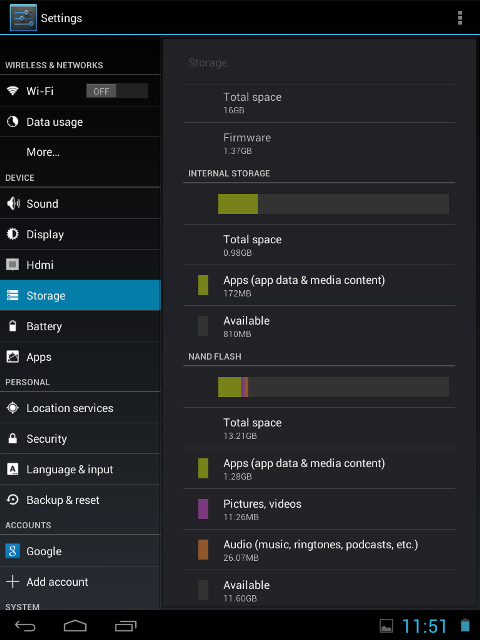Tap the Back navigation arrow icon
The width and height of the screenshot is (480, 640).
25,626
